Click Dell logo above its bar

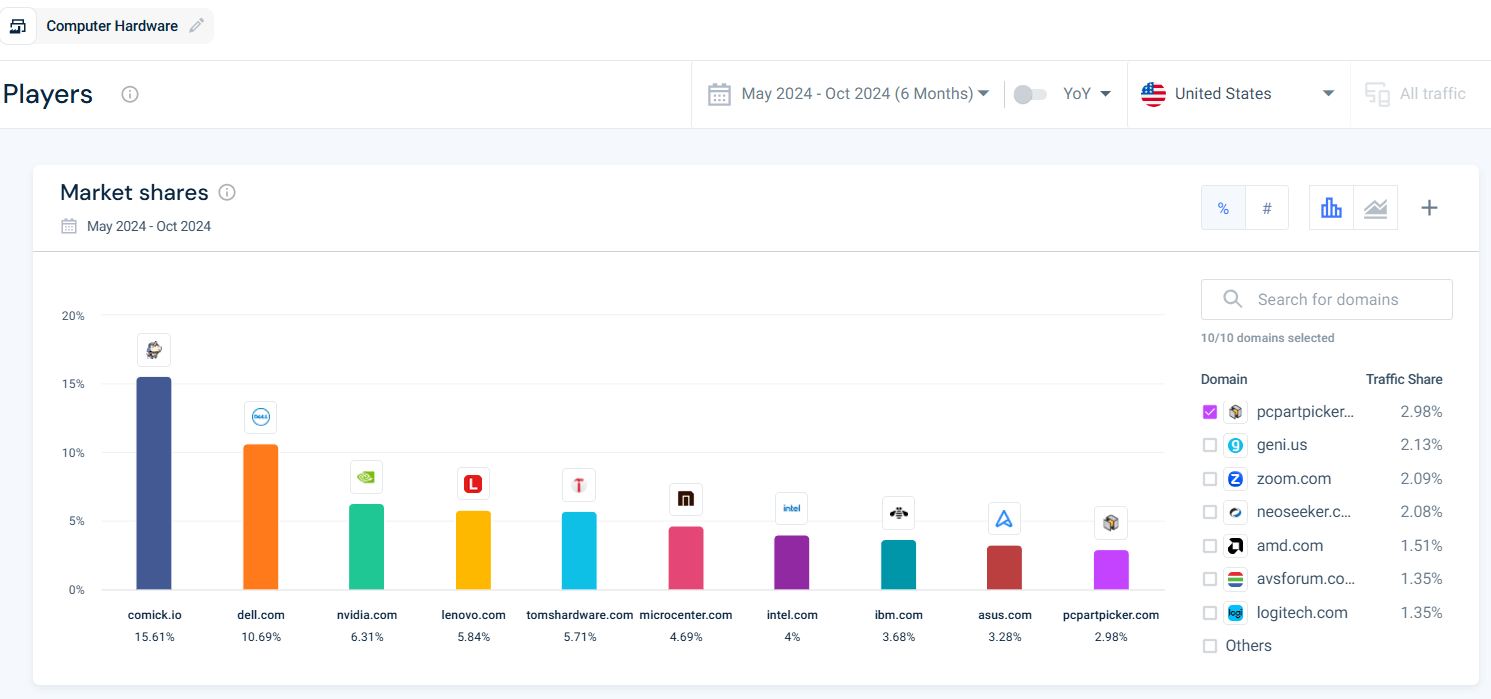click(x=261, y=417)
